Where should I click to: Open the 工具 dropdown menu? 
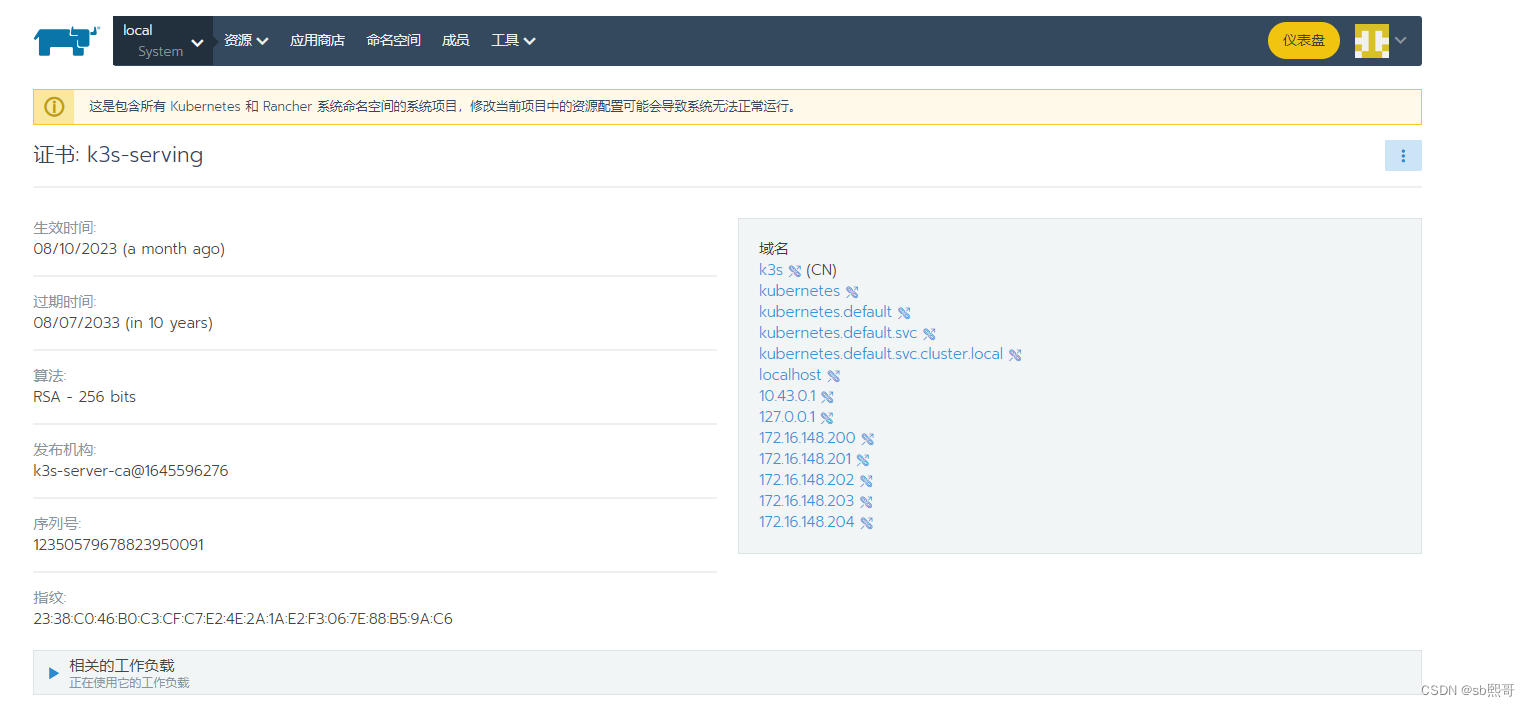pos(513,40)
